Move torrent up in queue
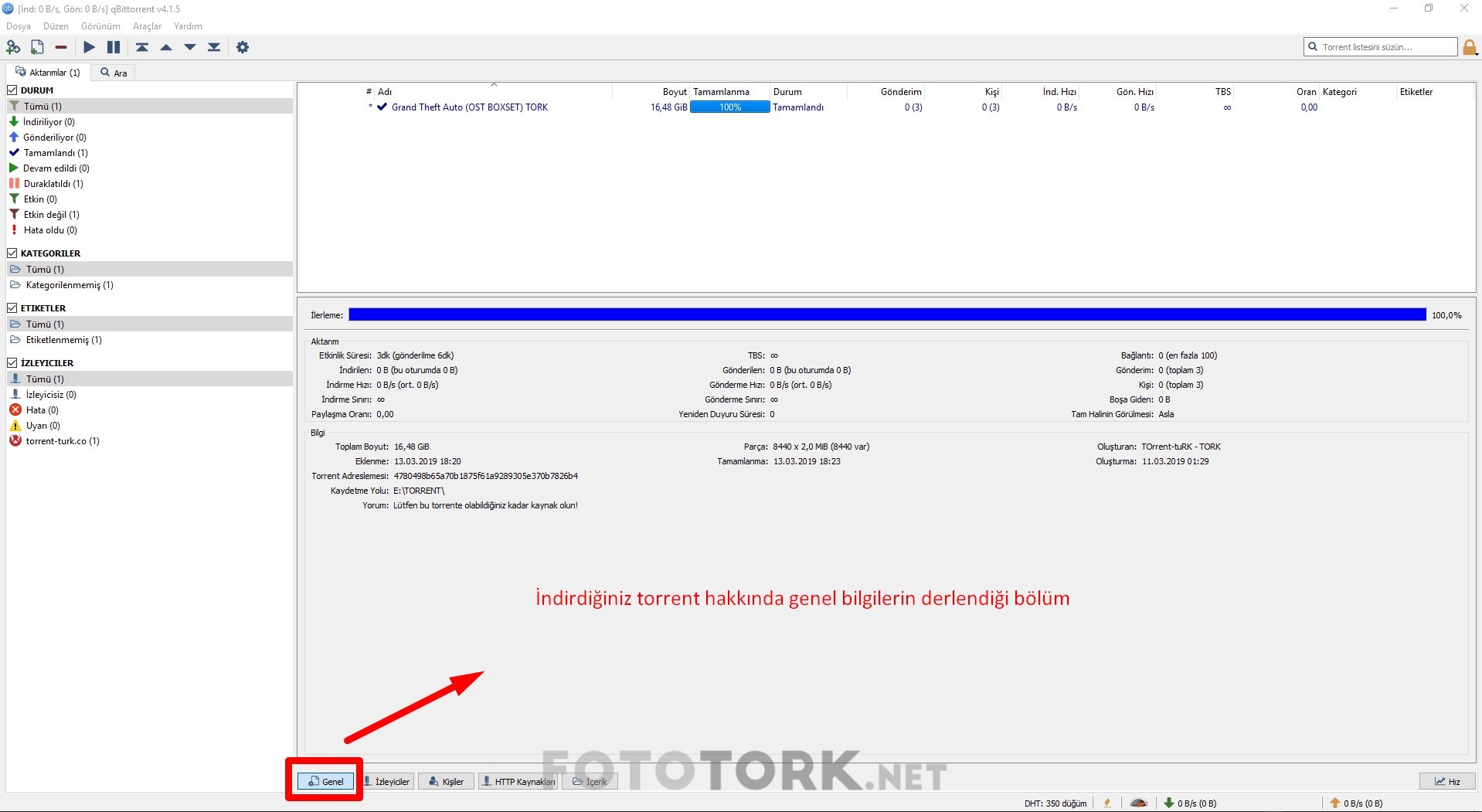This screenshot has width=1482, height=812. [166, 47]
